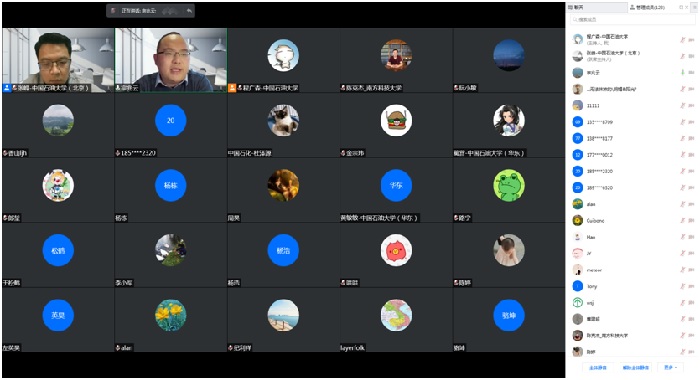Toggle green microphone of third listed member
Screen dimensions: 700x380
682,72
